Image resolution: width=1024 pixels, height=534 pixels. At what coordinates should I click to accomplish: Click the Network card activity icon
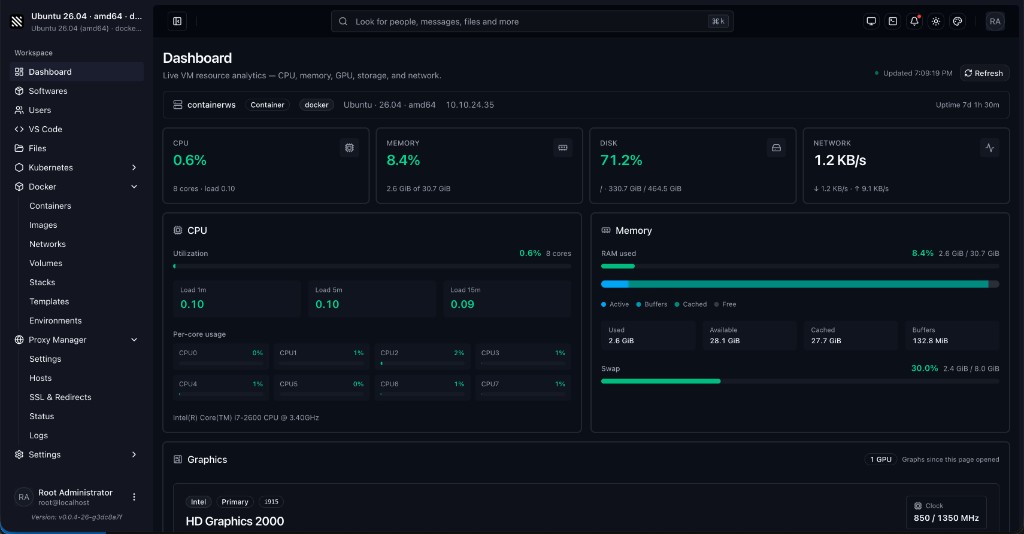[989, 148]
